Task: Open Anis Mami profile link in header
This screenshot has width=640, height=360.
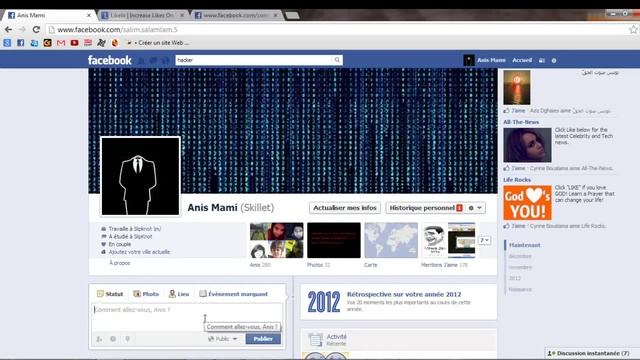Action: click(491, 60)
